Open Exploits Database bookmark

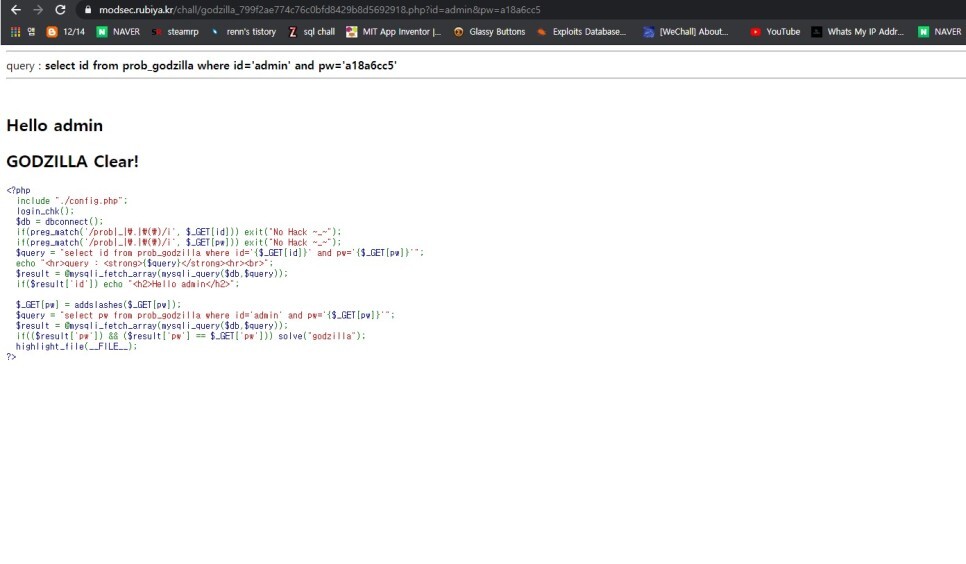tap(581, 31)
